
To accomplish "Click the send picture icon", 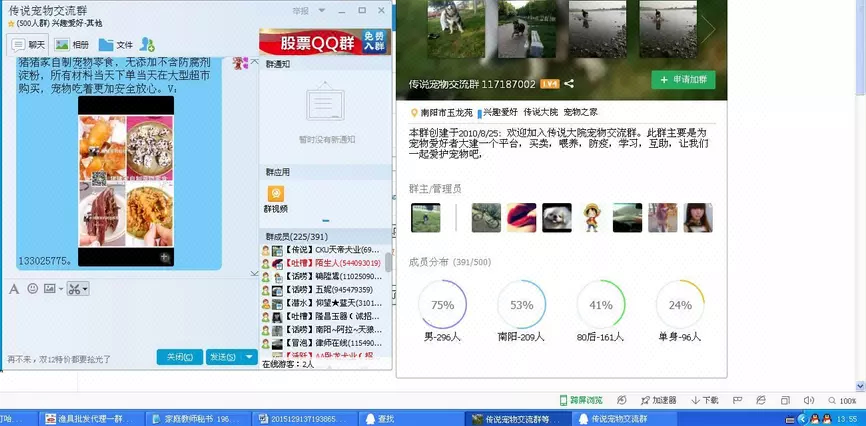I will 50,288.
